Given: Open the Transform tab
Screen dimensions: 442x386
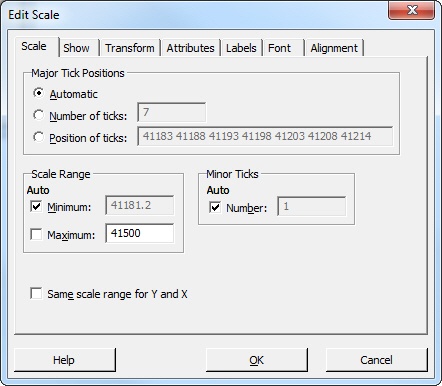Looking at the screenshot, I should pos(130,48).
